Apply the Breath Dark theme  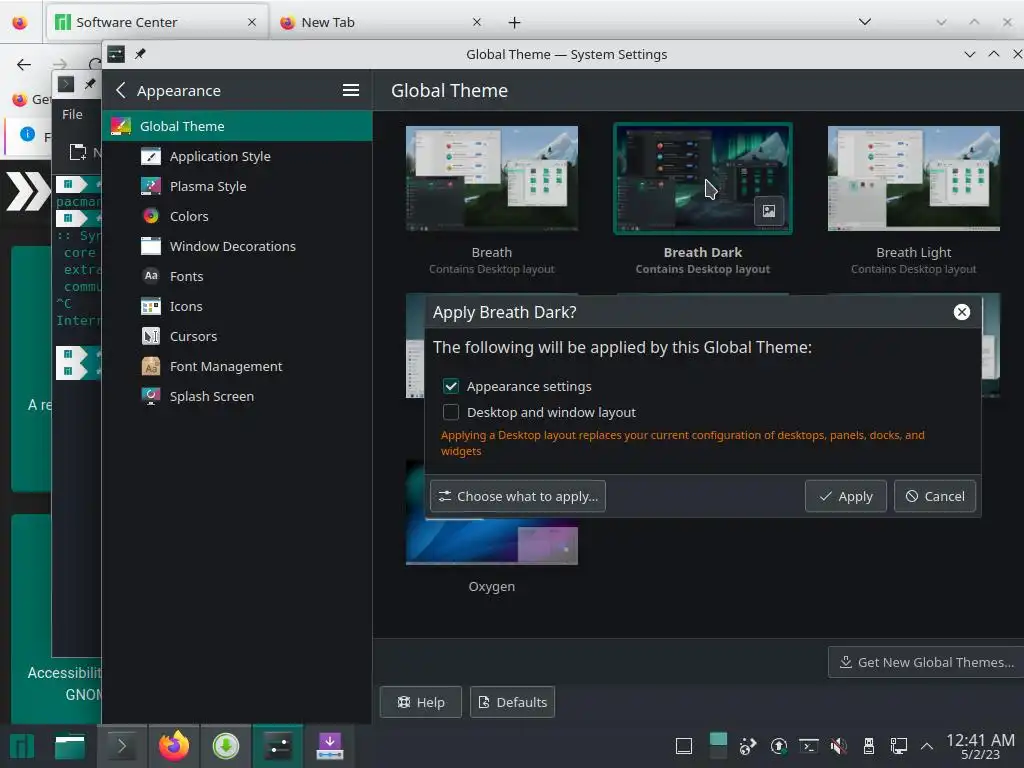point(846,496)
